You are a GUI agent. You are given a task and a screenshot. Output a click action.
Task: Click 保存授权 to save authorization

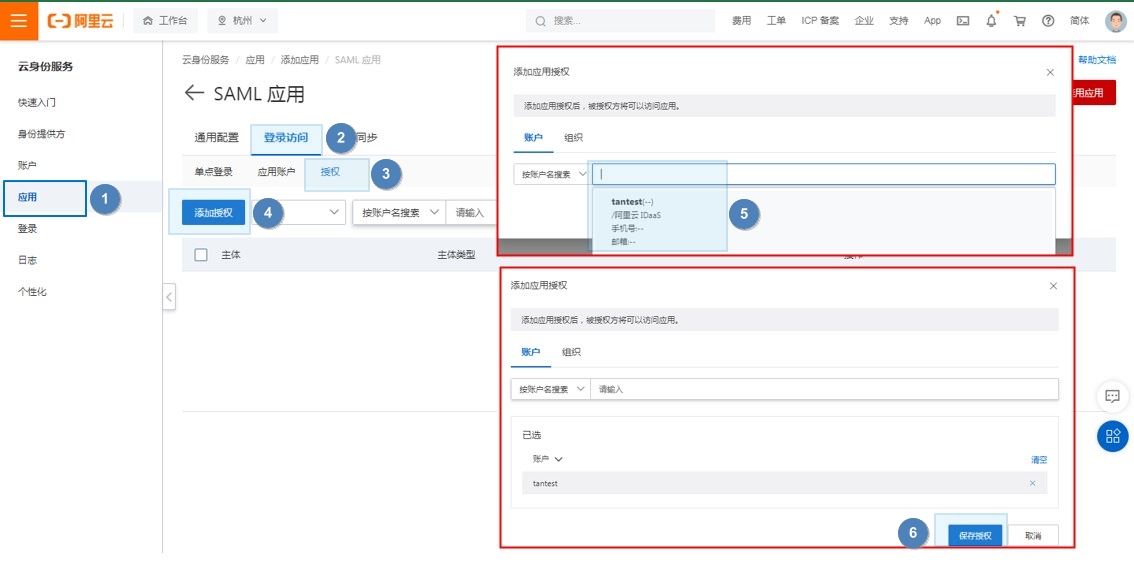[x=974, y=536]
